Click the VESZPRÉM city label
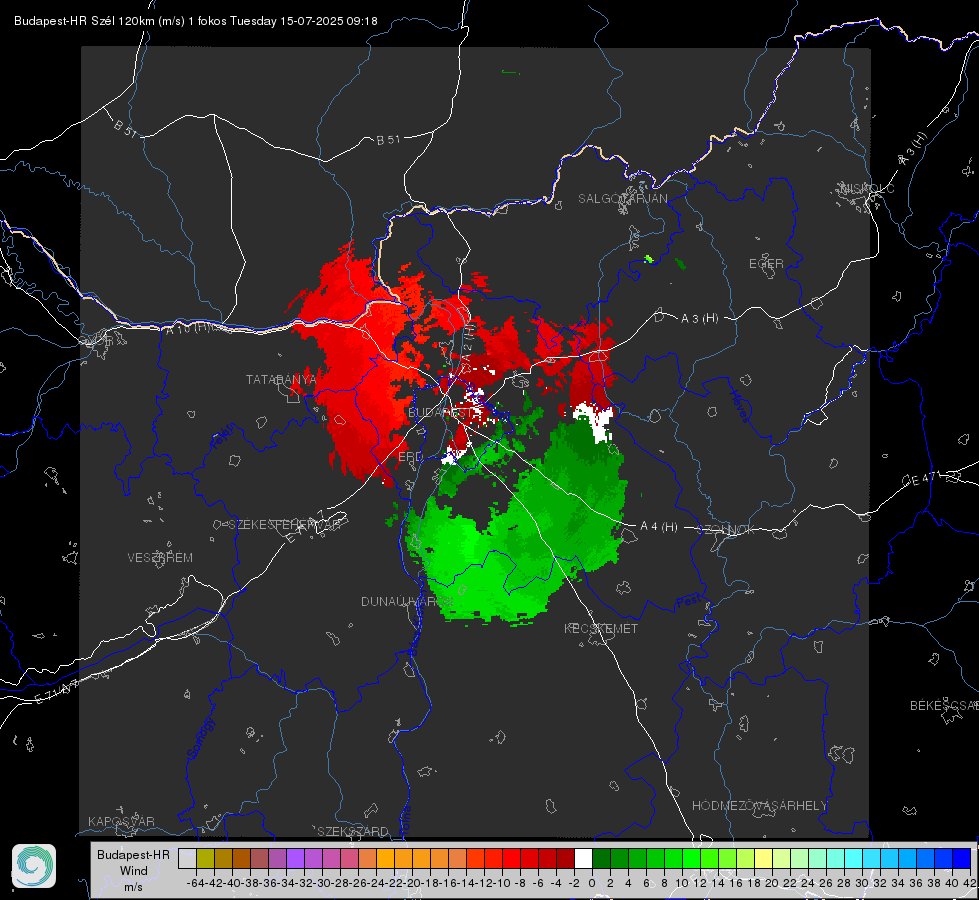Screen dimensions: 979x900 (x=160, y=558)
